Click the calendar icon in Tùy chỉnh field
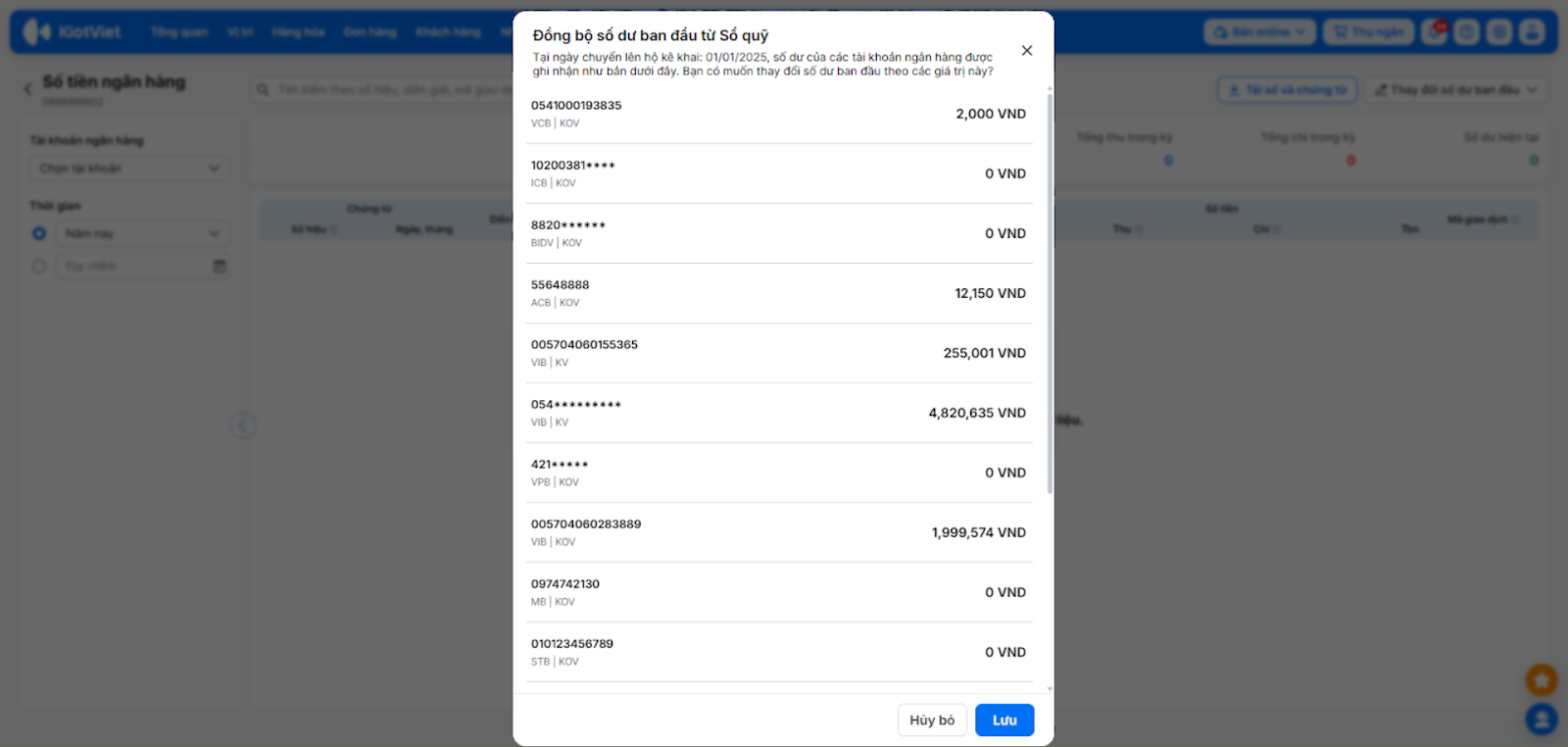Image resolution: width=1568 pixels, height=747 pixels. pyautogui.click(x=220, y=267)
